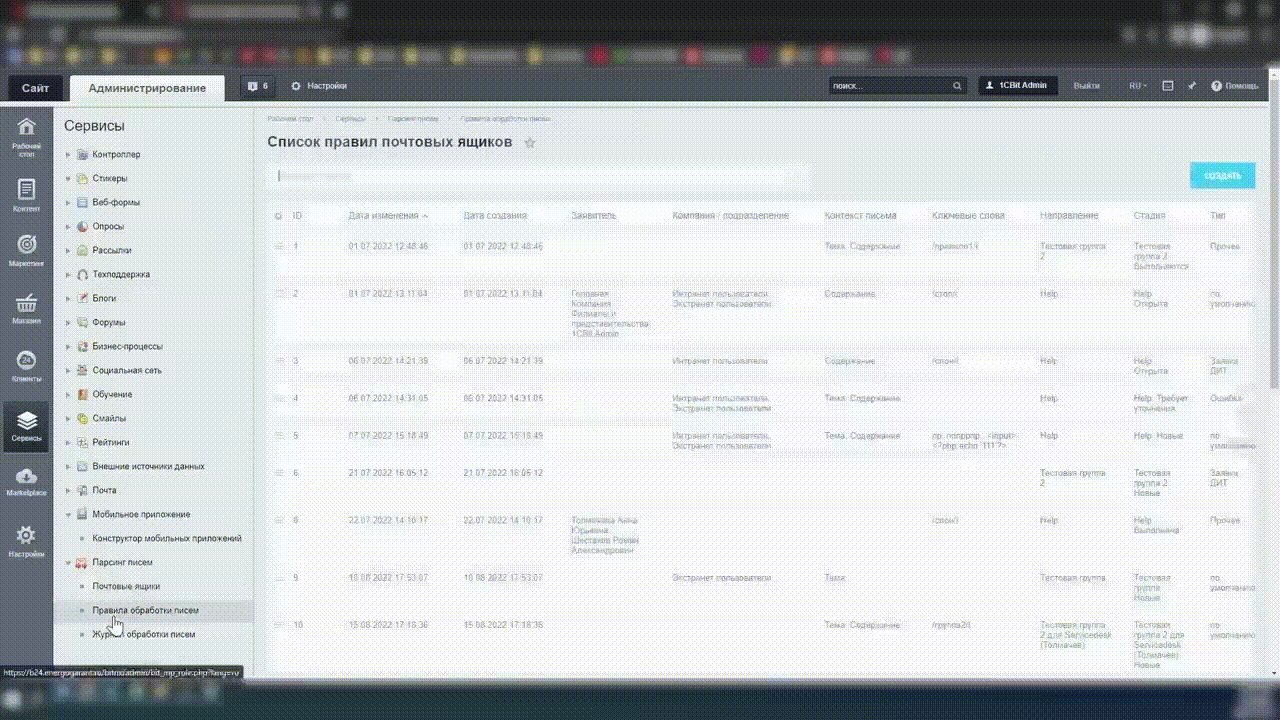1280x720 pixels.
Task: Open the Рабочий стол home icon
Action: (26, 137)
